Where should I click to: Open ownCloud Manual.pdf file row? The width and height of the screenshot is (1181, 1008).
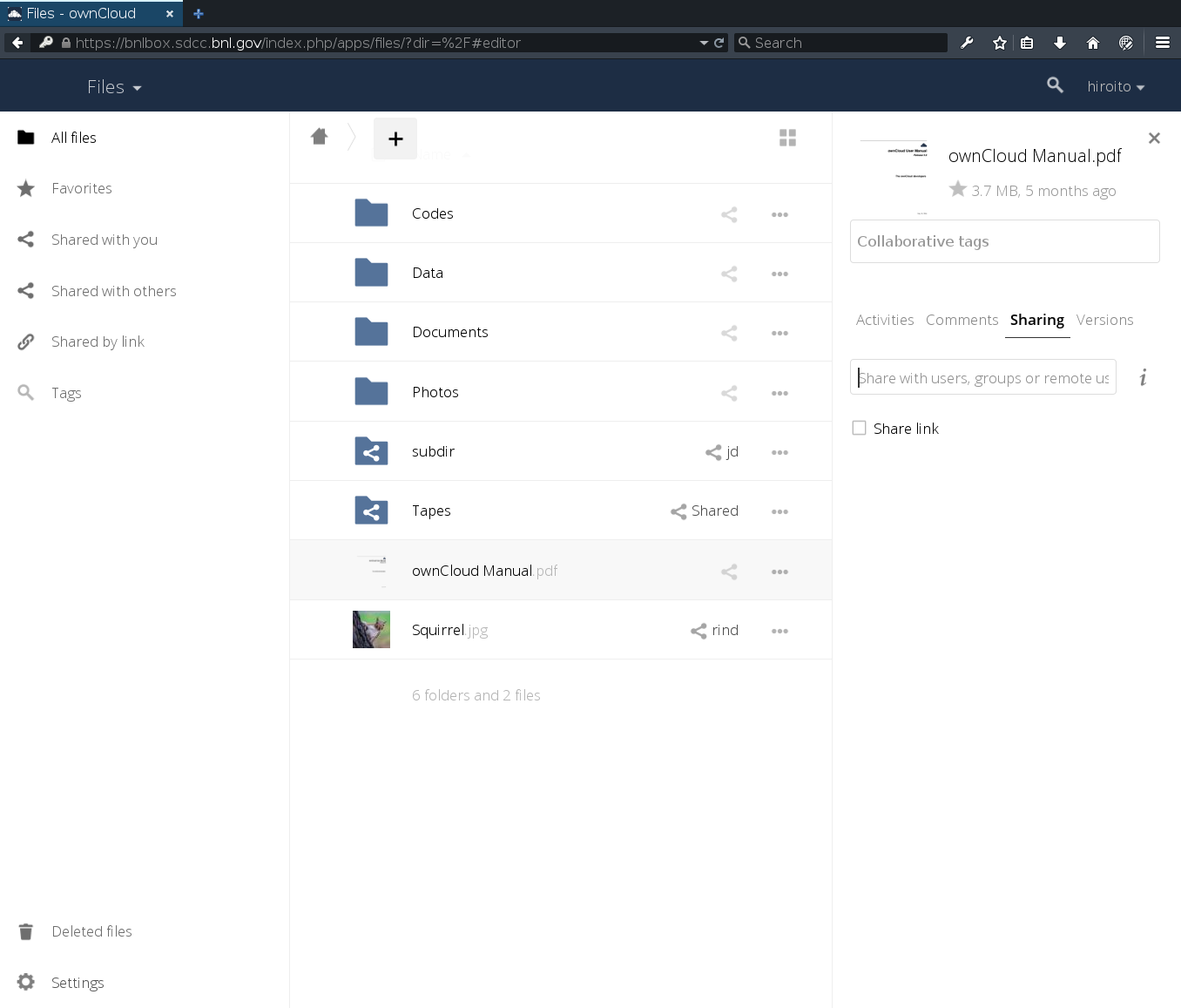pos(560,571)
